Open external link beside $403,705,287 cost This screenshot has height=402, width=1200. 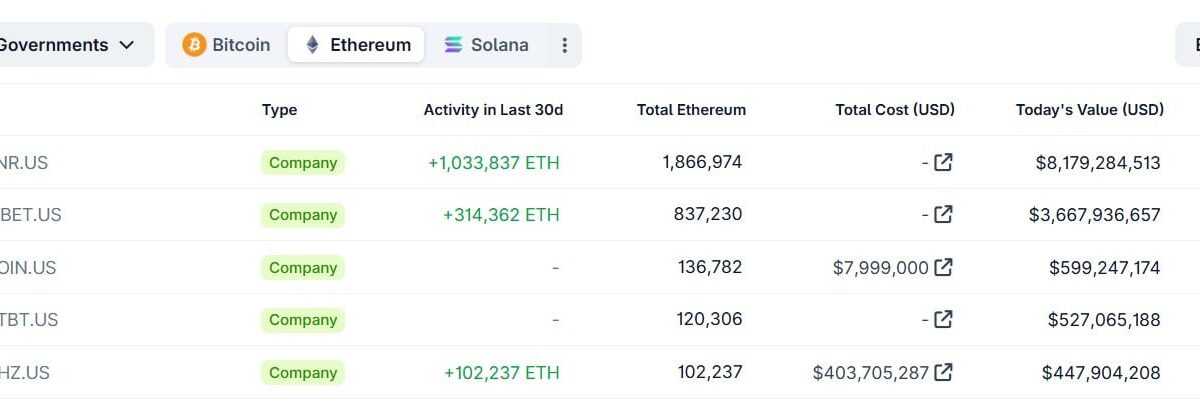[943, 372]
